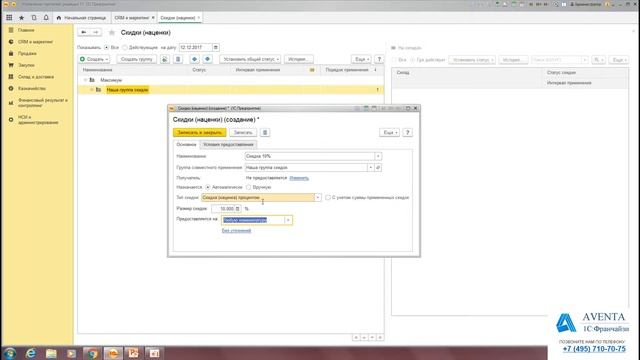This screenshot has width=640, height=360.
Task: Click Записать button in dialog
Action: [243, 133]
